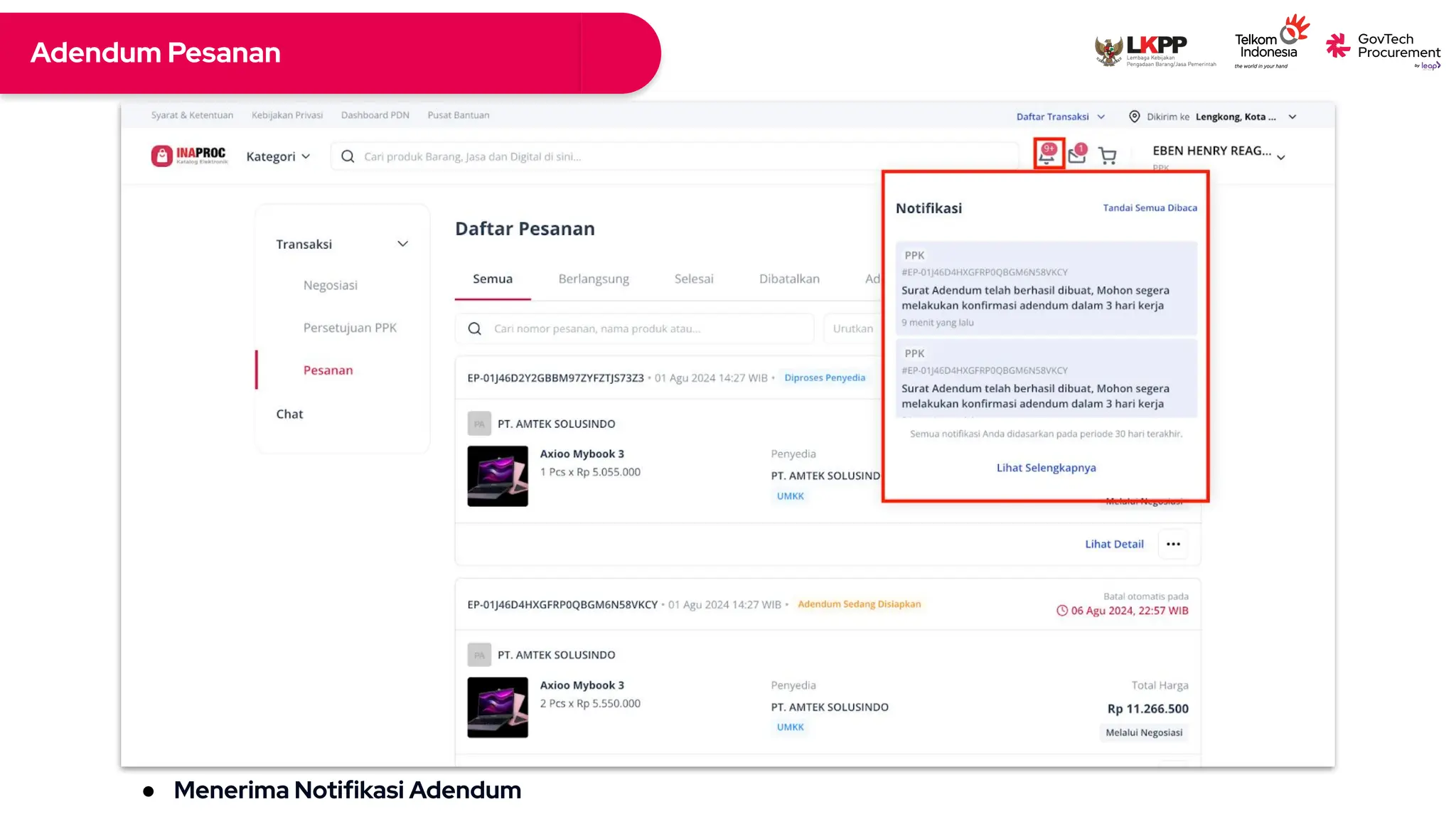The image size is (1456, 819).
Task: Open the Daftar Transaksi dropdown
Action: tap(1060, 117)
